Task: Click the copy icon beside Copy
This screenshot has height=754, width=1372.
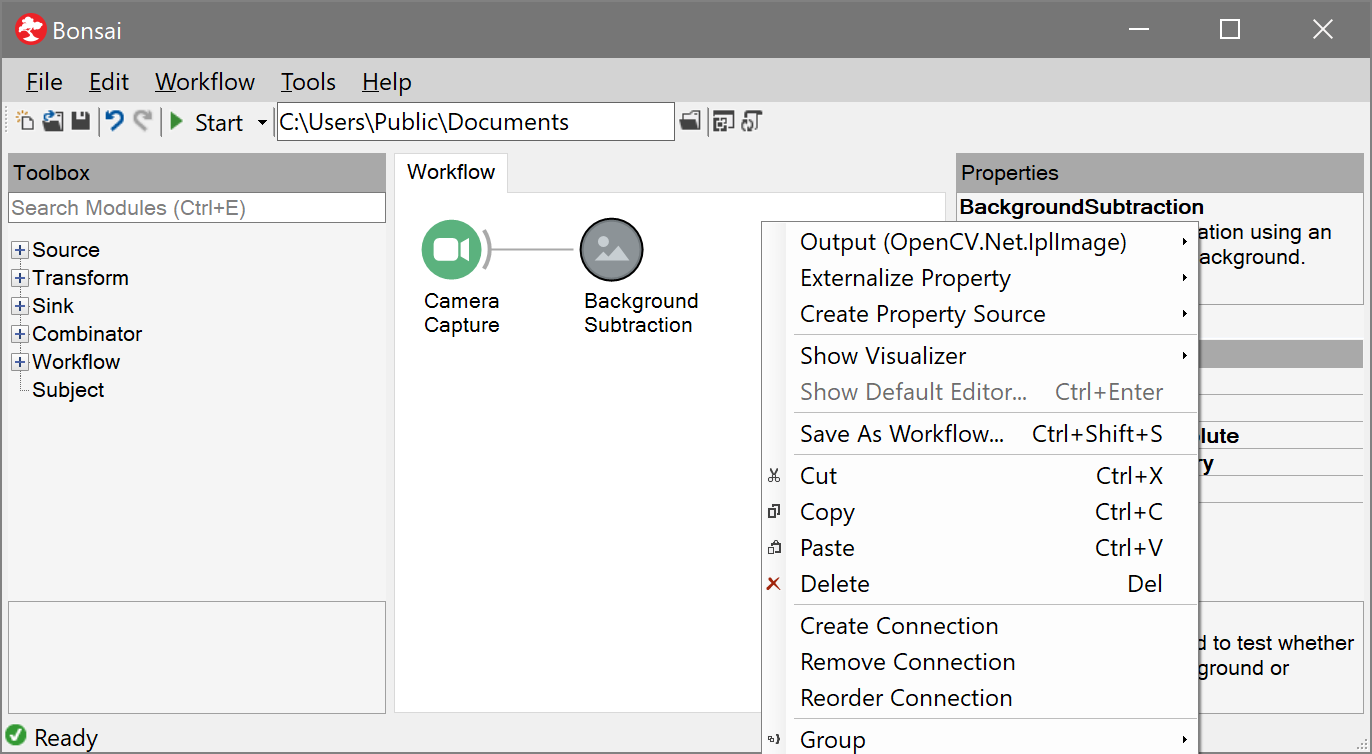Action: [x=774, y=512]
